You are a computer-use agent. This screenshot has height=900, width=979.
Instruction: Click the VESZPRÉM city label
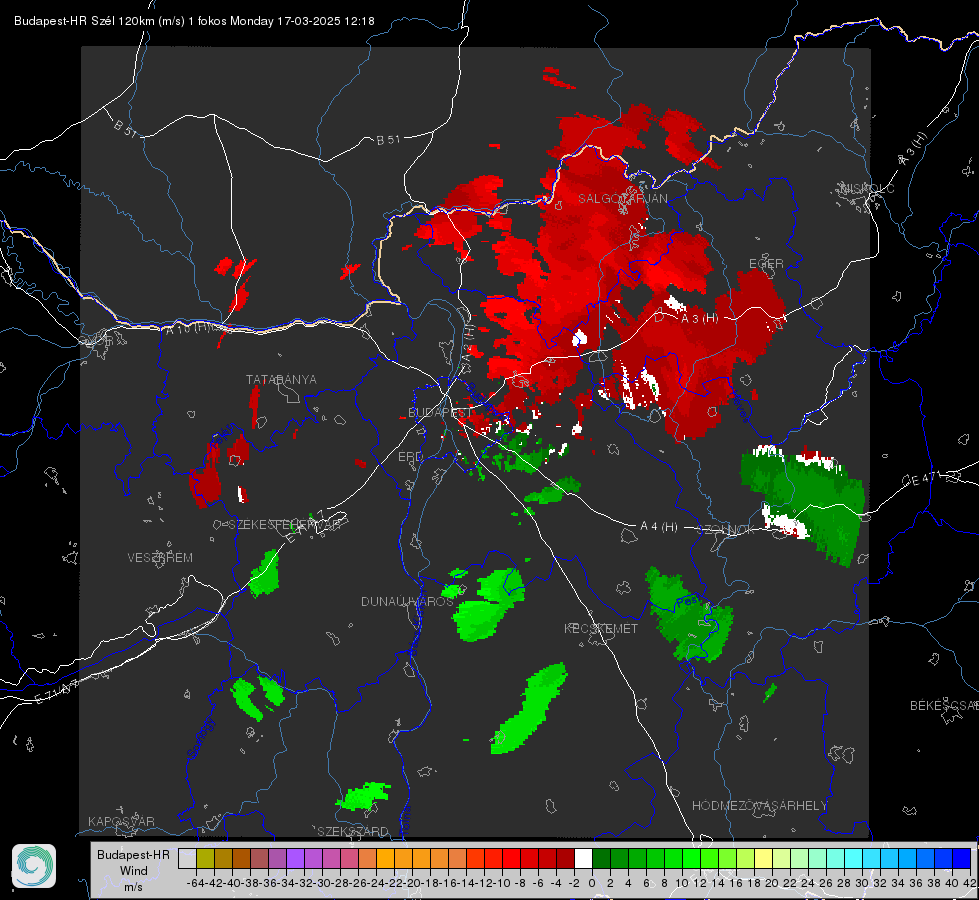(160, 557)
